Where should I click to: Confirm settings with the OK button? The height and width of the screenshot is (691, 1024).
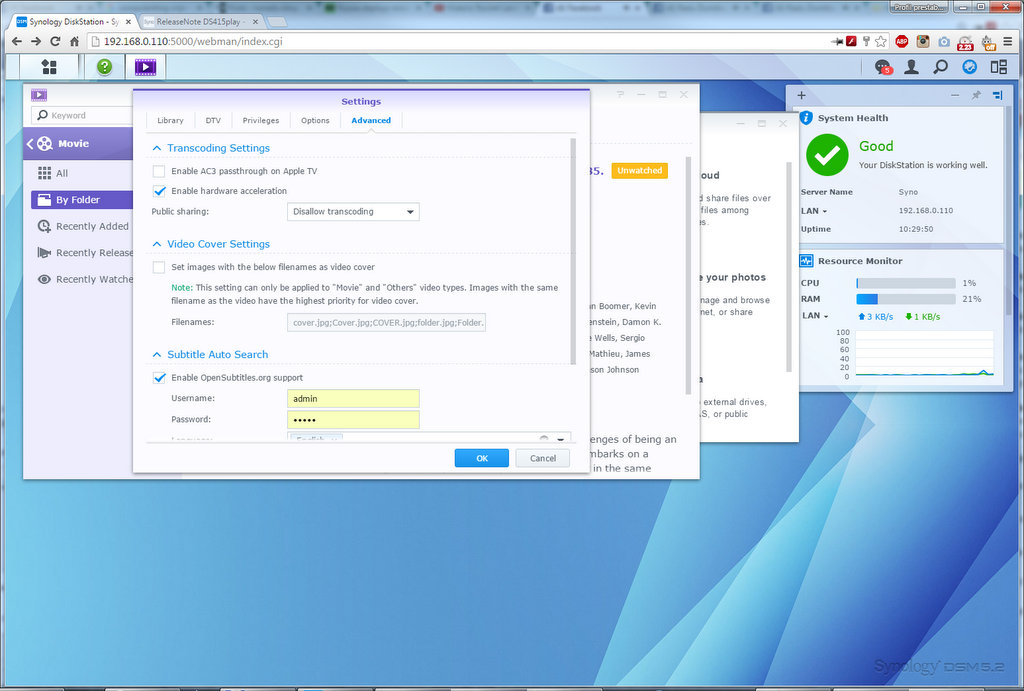[x=482, y=458]
